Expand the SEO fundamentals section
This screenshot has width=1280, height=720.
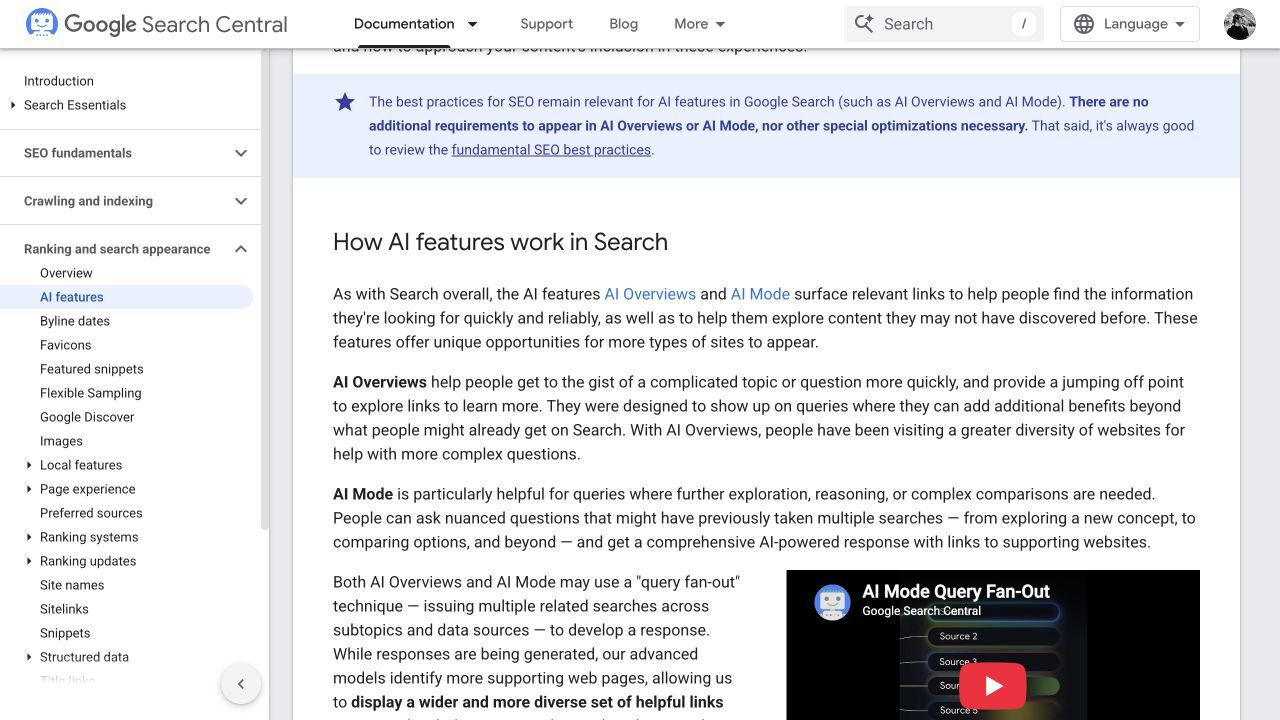(241, 153)
